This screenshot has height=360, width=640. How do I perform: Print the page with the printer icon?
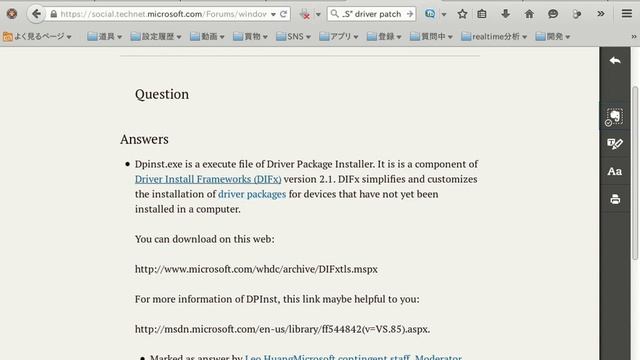coord(615,199)
